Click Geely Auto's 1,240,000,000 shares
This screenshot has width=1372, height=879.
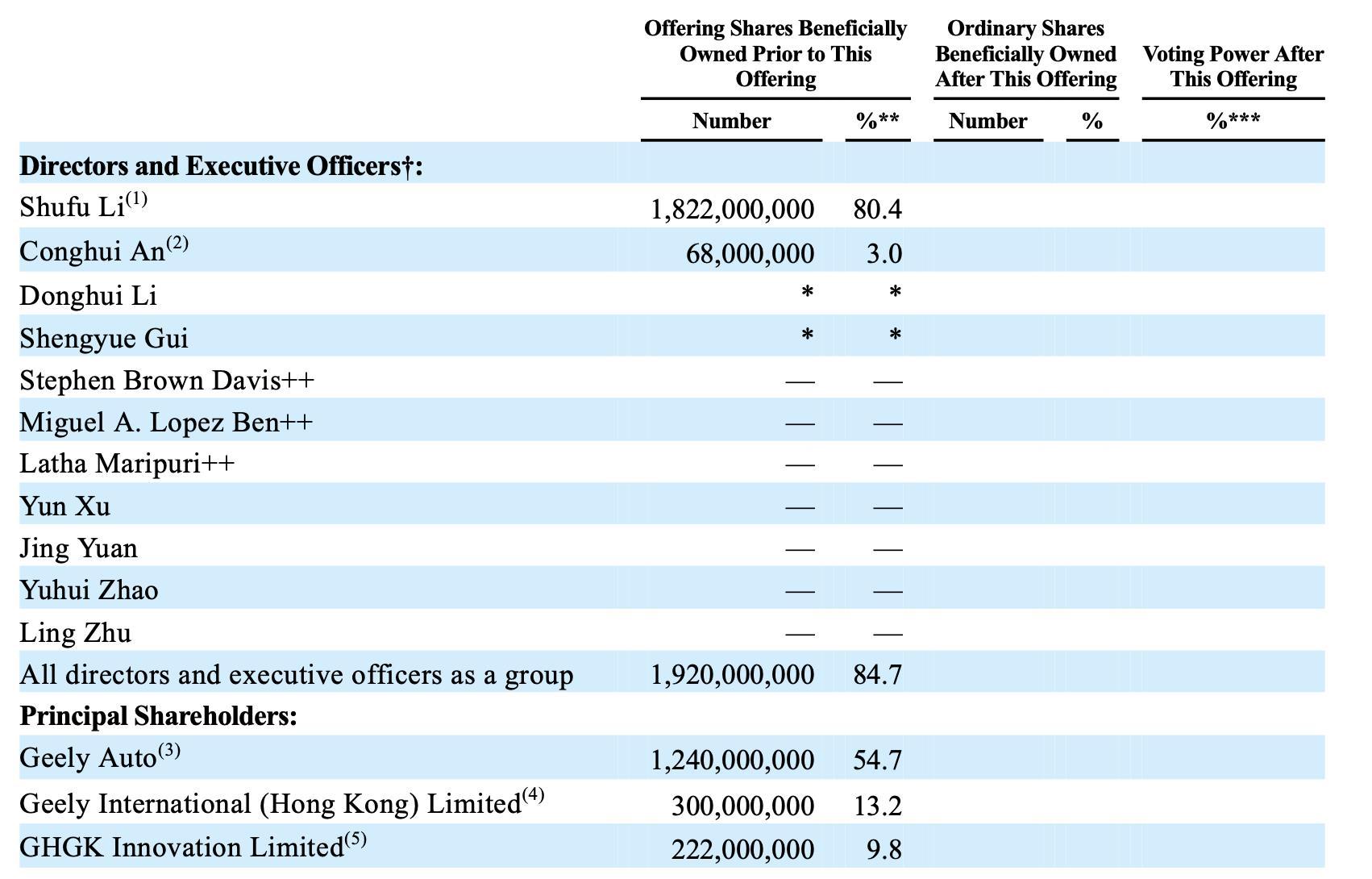(732, 760)
